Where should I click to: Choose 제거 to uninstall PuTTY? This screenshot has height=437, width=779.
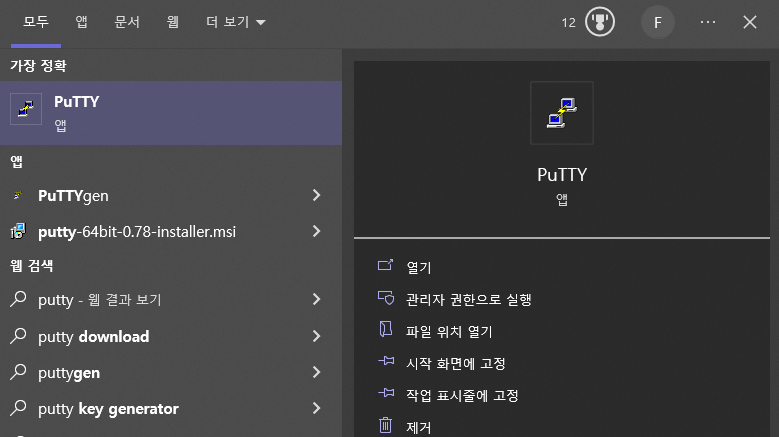(x=419, y=427)
